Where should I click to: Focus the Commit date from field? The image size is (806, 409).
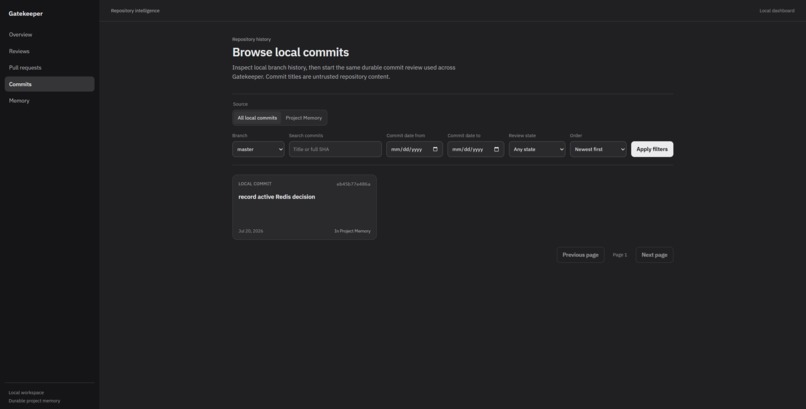[x=414, y=149]
